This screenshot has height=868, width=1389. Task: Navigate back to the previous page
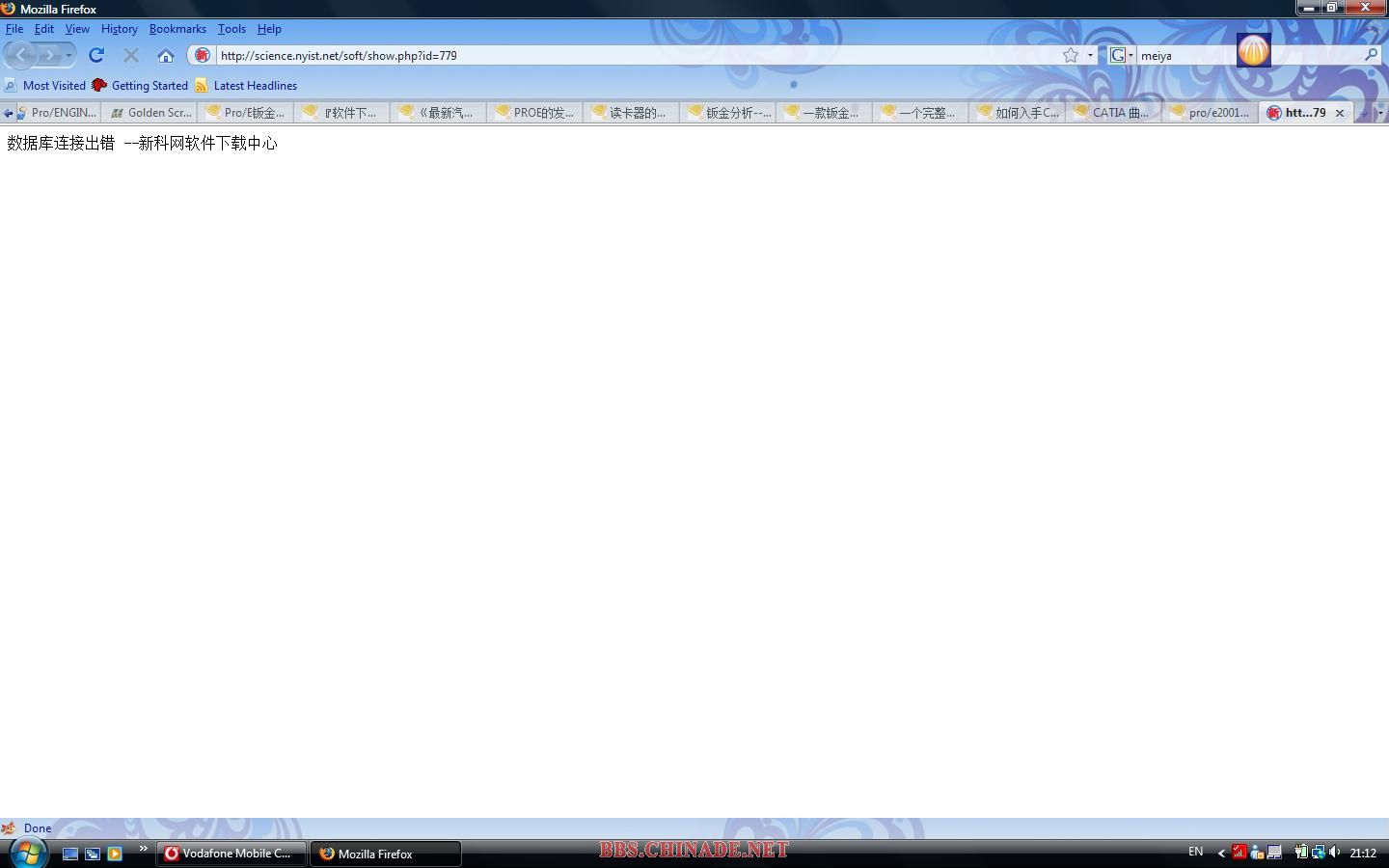click(x=22, y=55)
